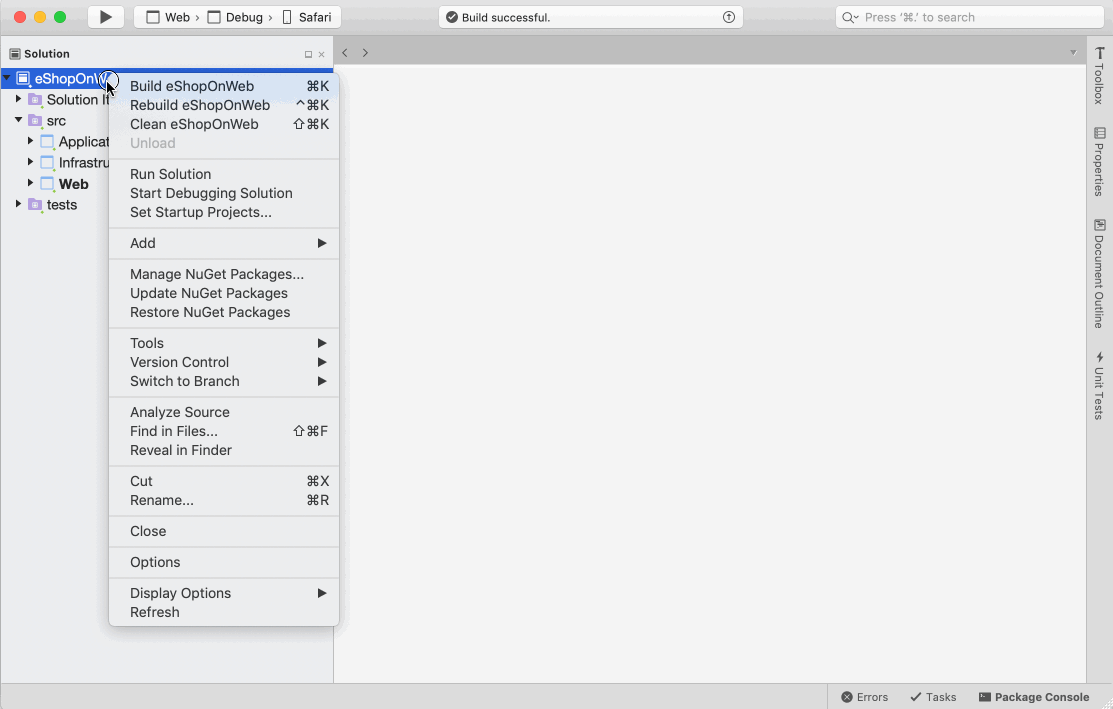Image resolution: width=1113 pixels, height=709 pixels.
Task: Click the src folder icon
Action: point(35,121)
